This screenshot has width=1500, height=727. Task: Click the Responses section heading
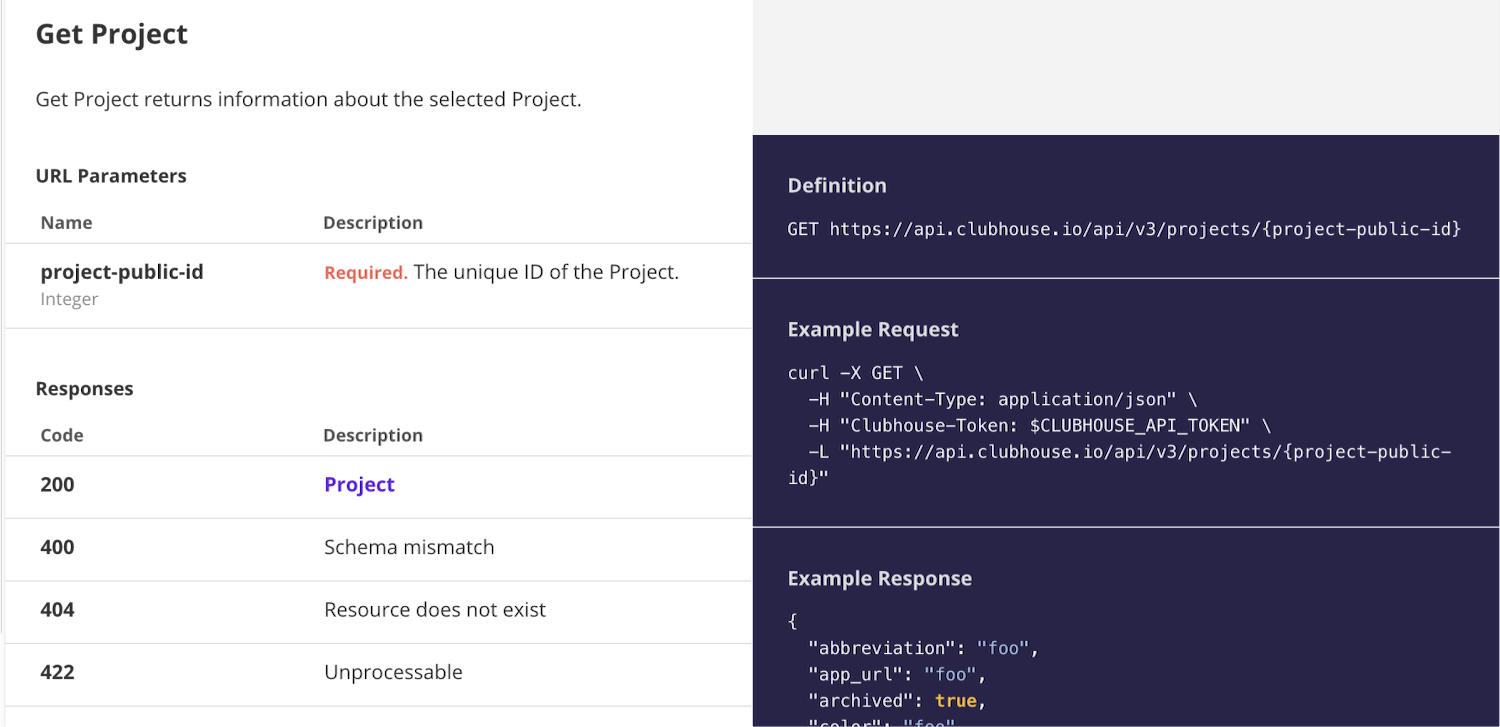pyautogui.click(x=84, y=388)
